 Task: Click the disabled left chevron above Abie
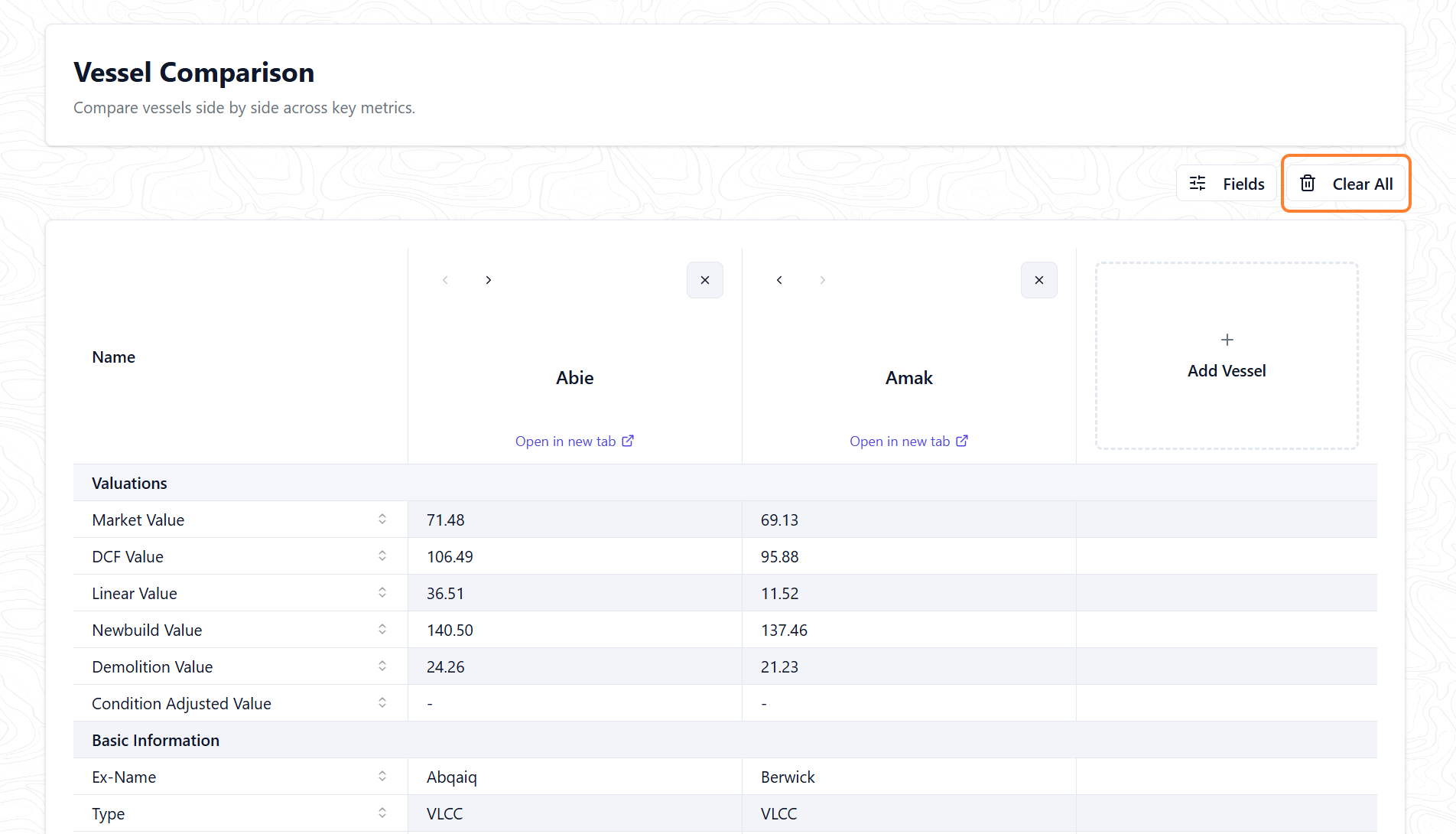(445, 280)
